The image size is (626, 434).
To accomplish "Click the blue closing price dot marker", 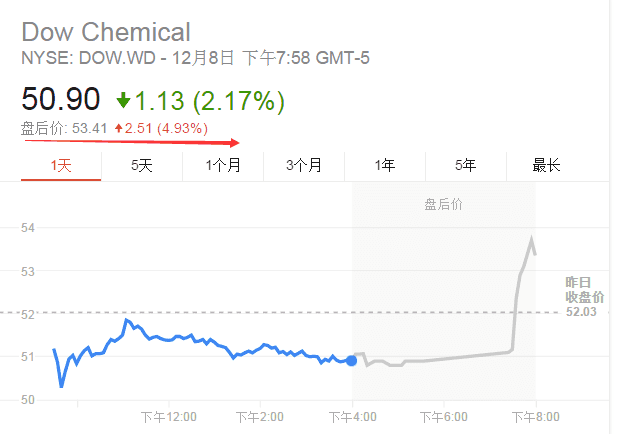I will click(x=351, y=361).
